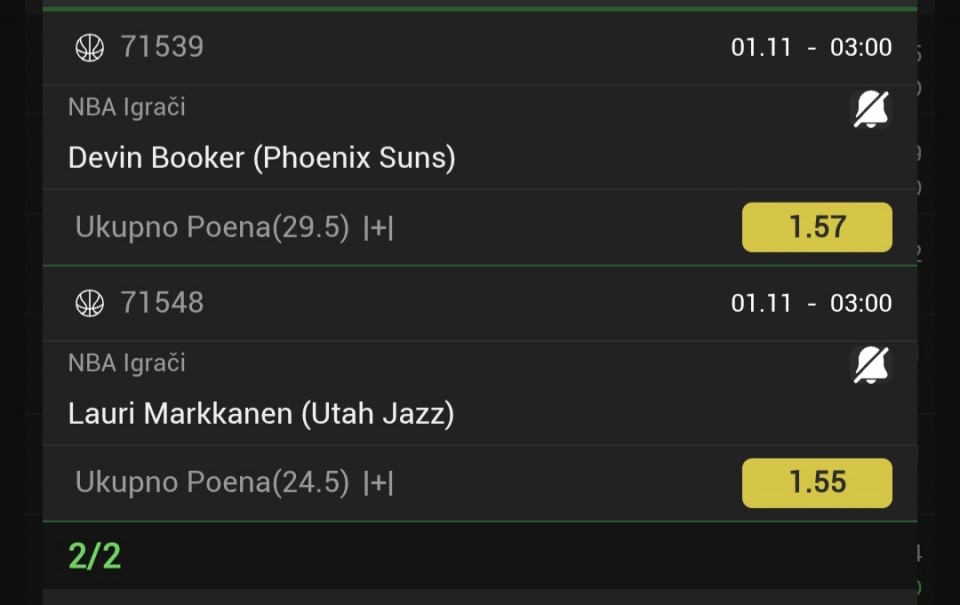The height and width of the screenshot is (605, 960).
Task: Select event code 71548
Action: point(162,303)
